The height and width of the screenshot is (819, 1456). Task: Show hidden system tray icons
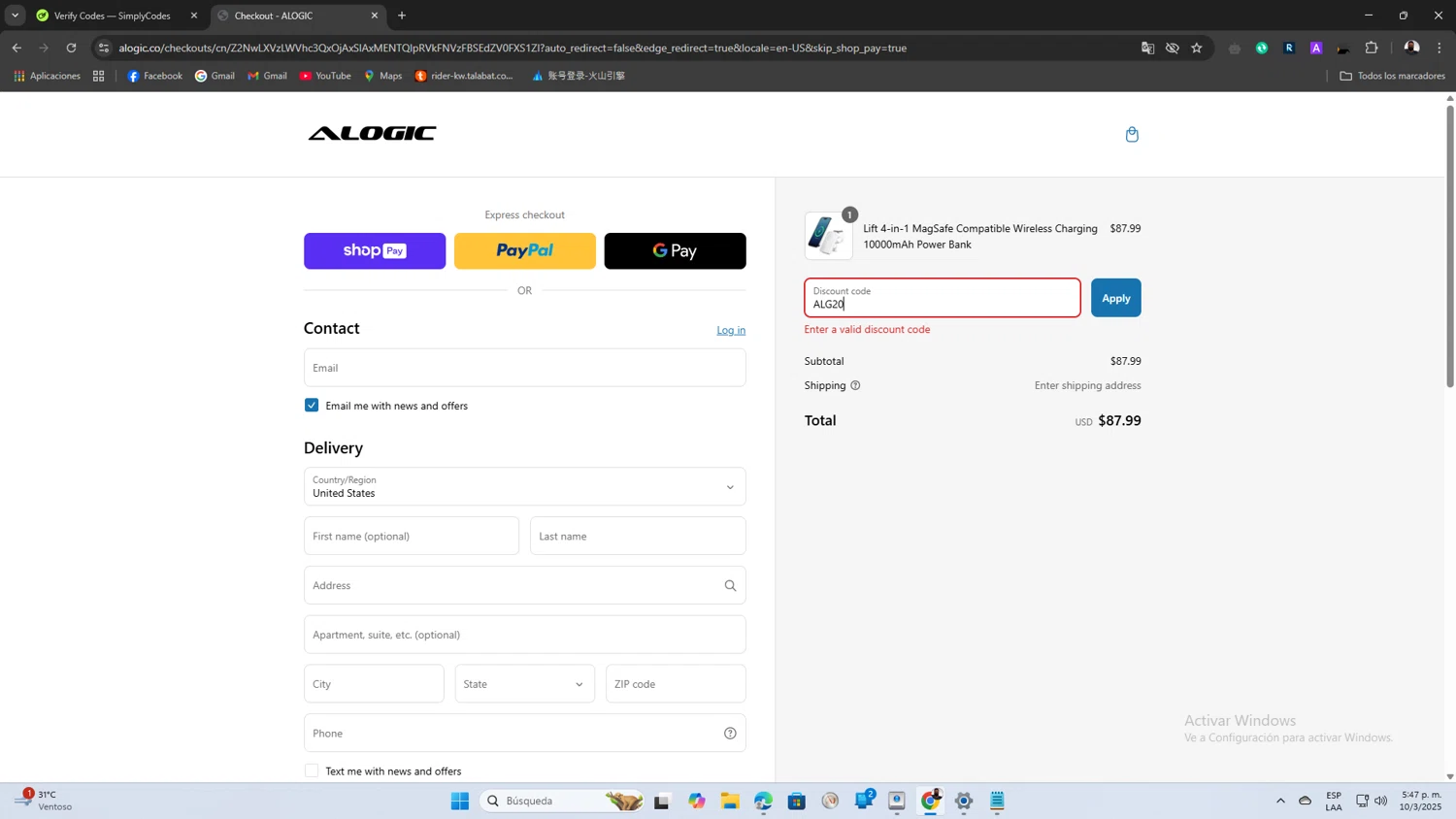(1280, 801)
